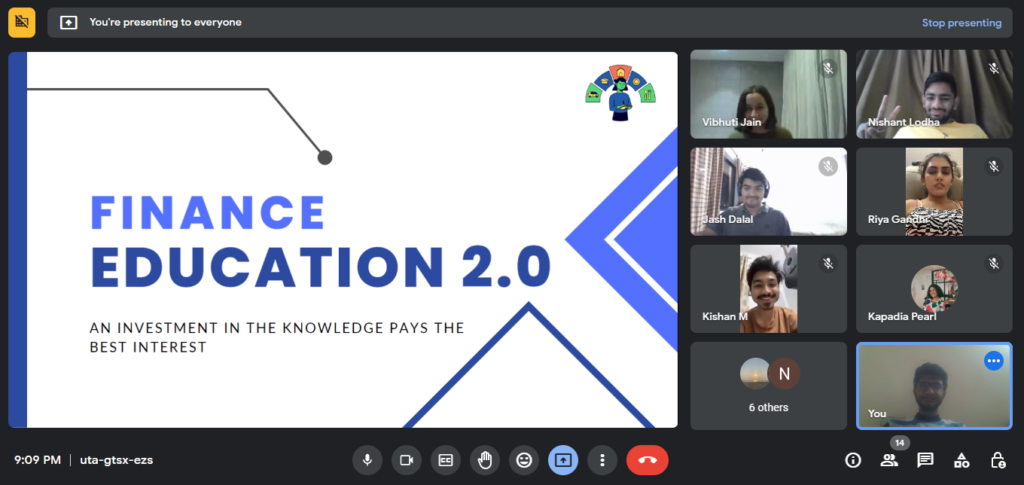Turn the camera on or off
Image resolution: width=1024 pixels, height=485 pixels.
406,460
